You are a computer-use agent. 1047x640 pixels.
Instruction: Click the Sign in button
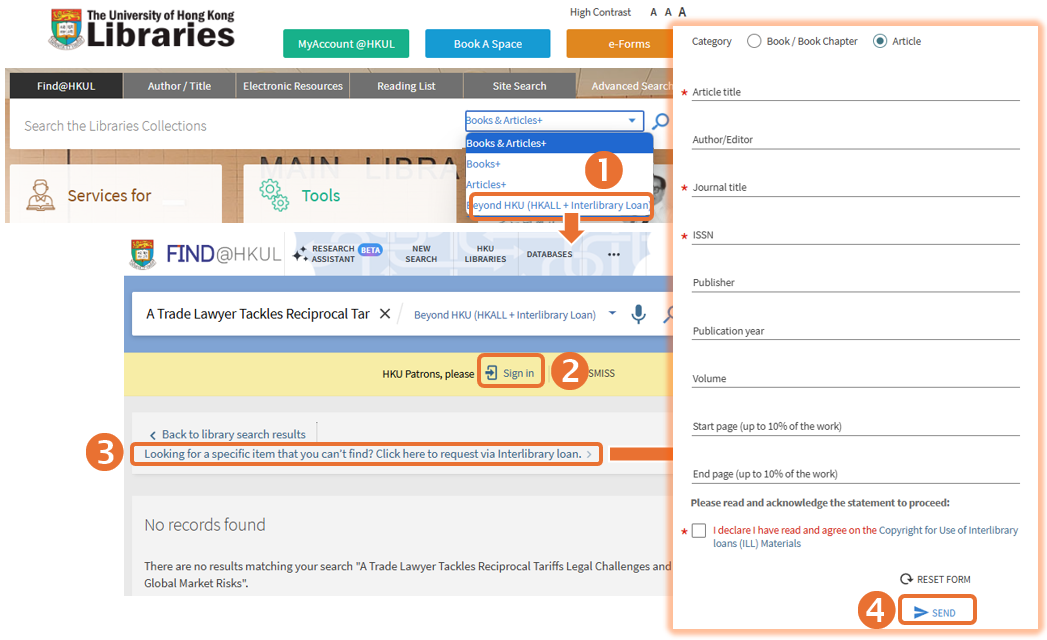[511, 373]
